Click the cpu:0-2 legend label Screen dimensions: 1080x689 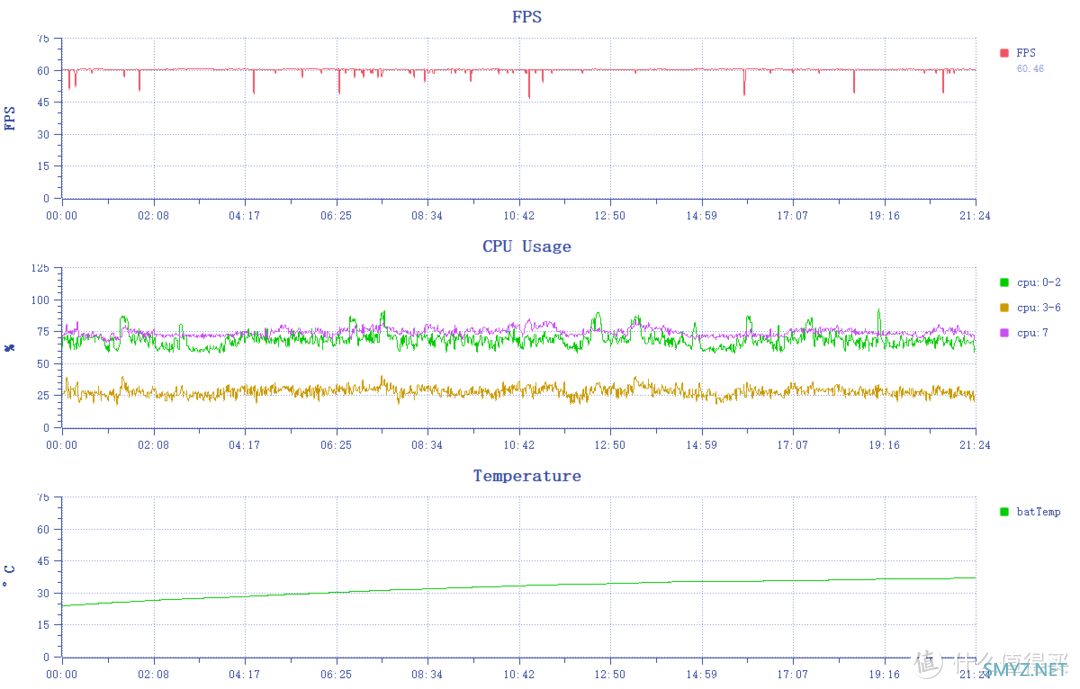click(1039, 282)
